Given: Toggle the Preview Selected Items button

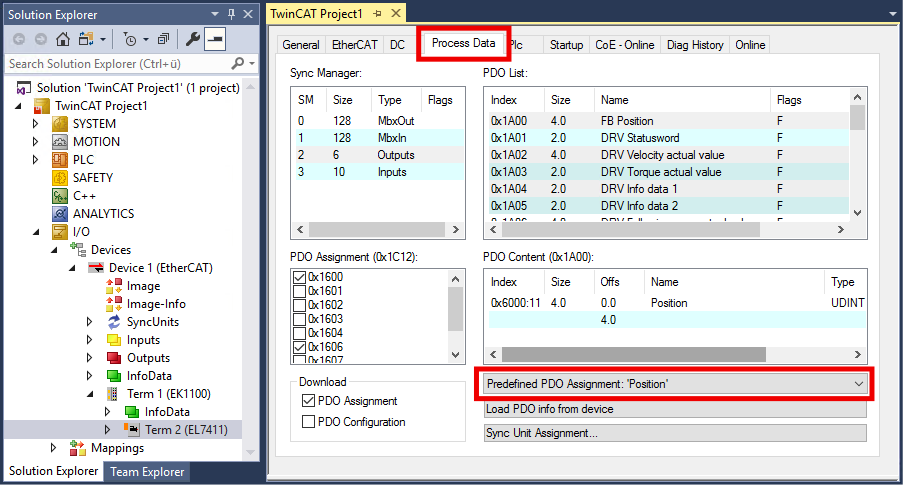Looking at the screenshot, I should [x=215, y=39].
